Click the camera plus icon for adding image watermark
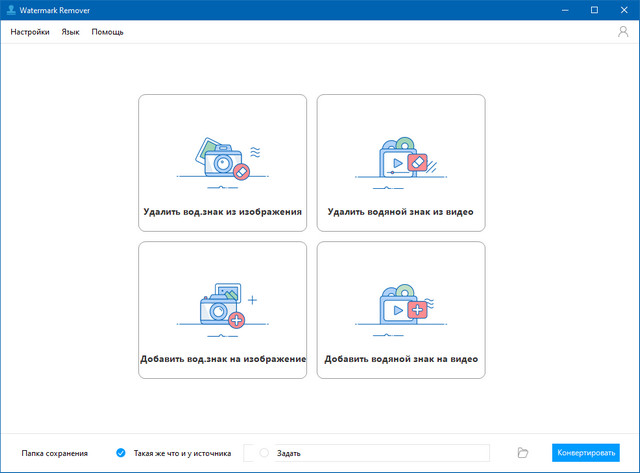 click(x=222, y=307)
